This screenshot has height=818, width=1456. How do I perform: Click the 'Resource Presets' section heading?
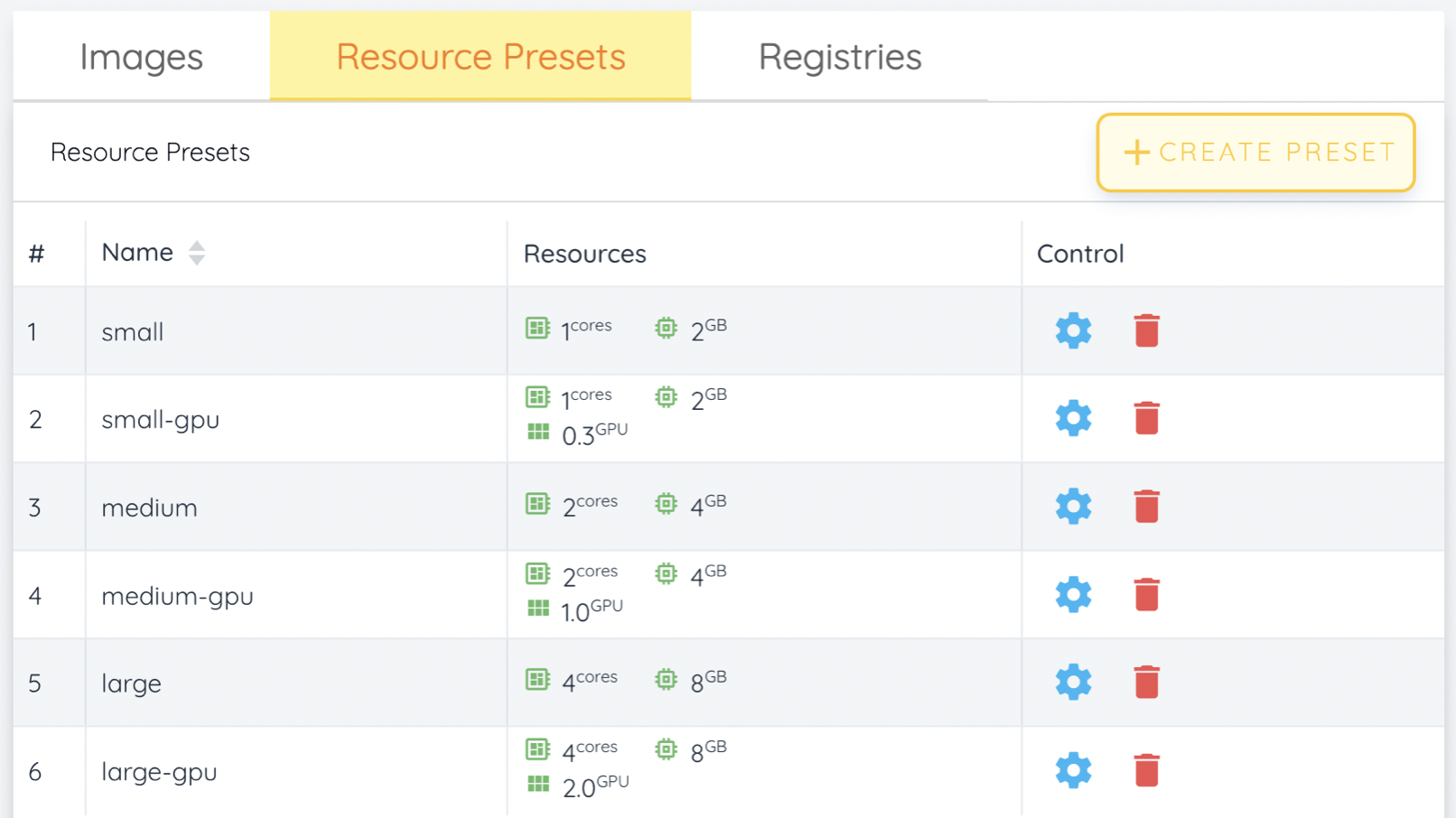click(x=150, y=152)
